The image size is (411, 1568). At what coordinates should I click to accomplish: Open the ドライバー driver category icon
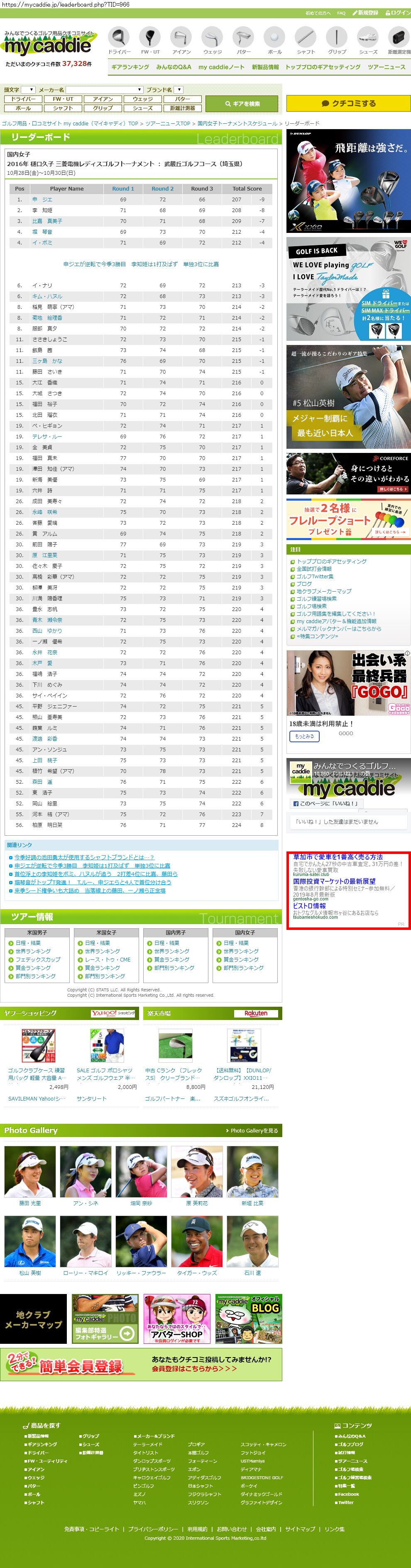pyautogui.click(x=119, y=41)
